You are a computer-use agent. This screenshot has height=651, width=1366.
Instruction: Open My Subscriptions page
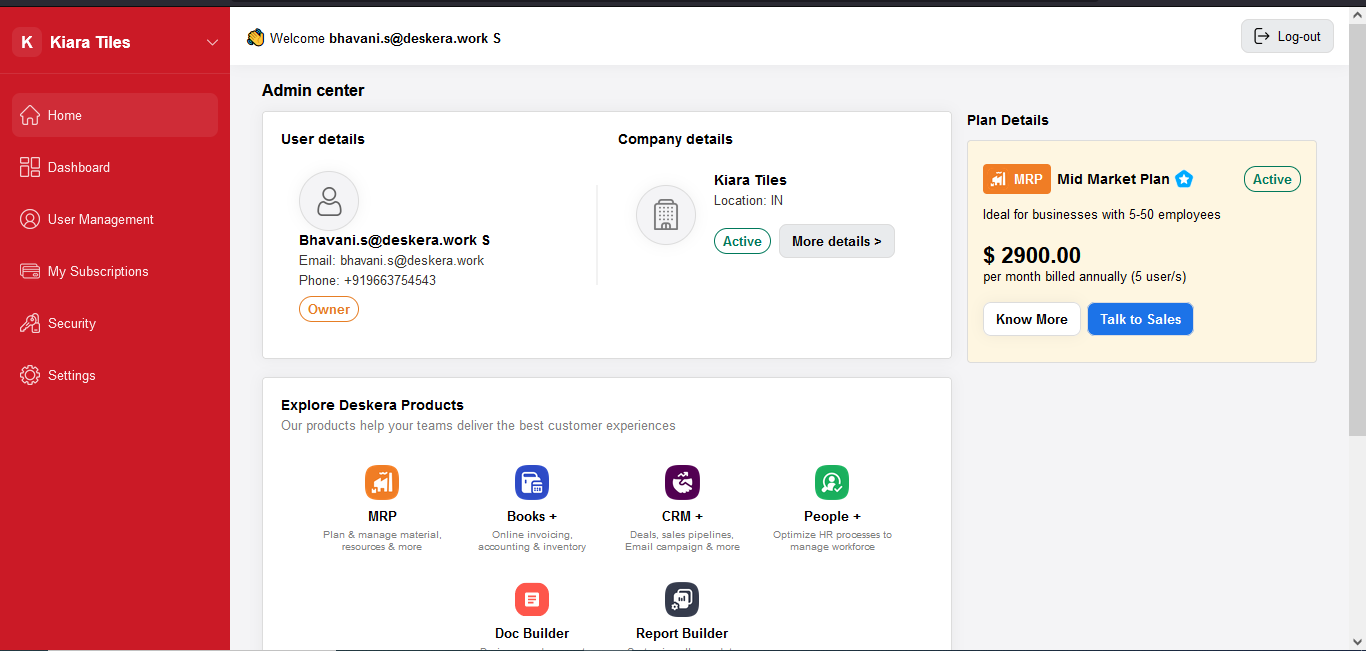click(x=115, y=271)
